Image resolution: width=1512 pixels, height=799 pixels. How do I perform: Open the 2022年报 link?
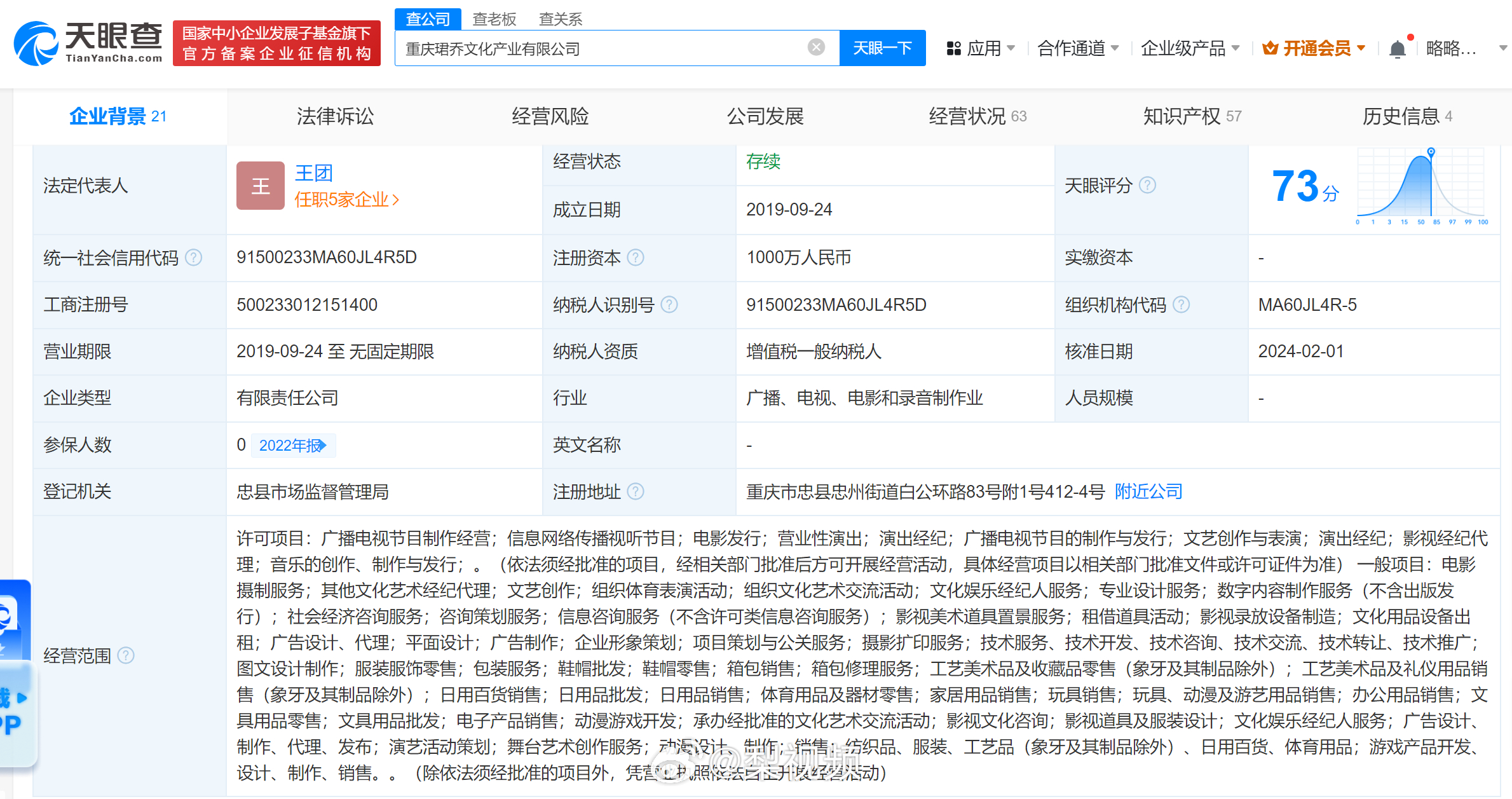point(293,446)
